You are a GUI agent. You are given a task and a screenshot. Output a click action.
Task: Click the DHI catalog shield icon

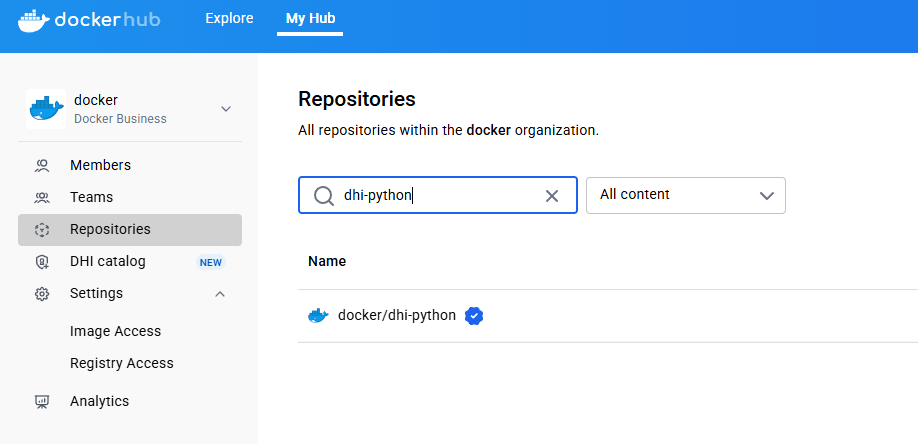42,262
